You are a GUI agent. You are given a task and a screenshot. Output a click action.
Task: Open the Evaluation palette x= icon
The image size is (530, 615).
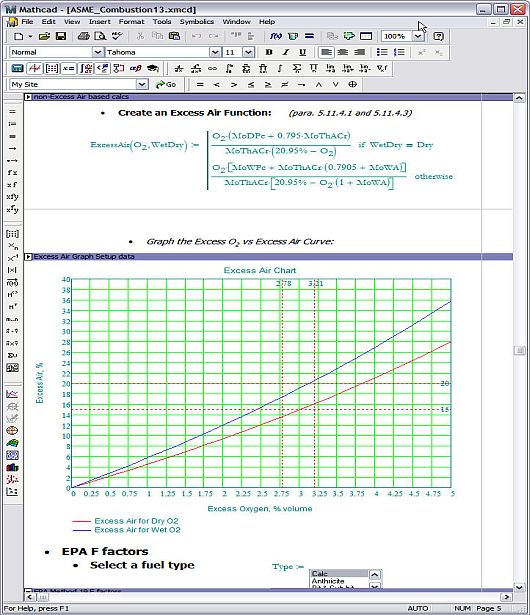click(x=68, y=69)
